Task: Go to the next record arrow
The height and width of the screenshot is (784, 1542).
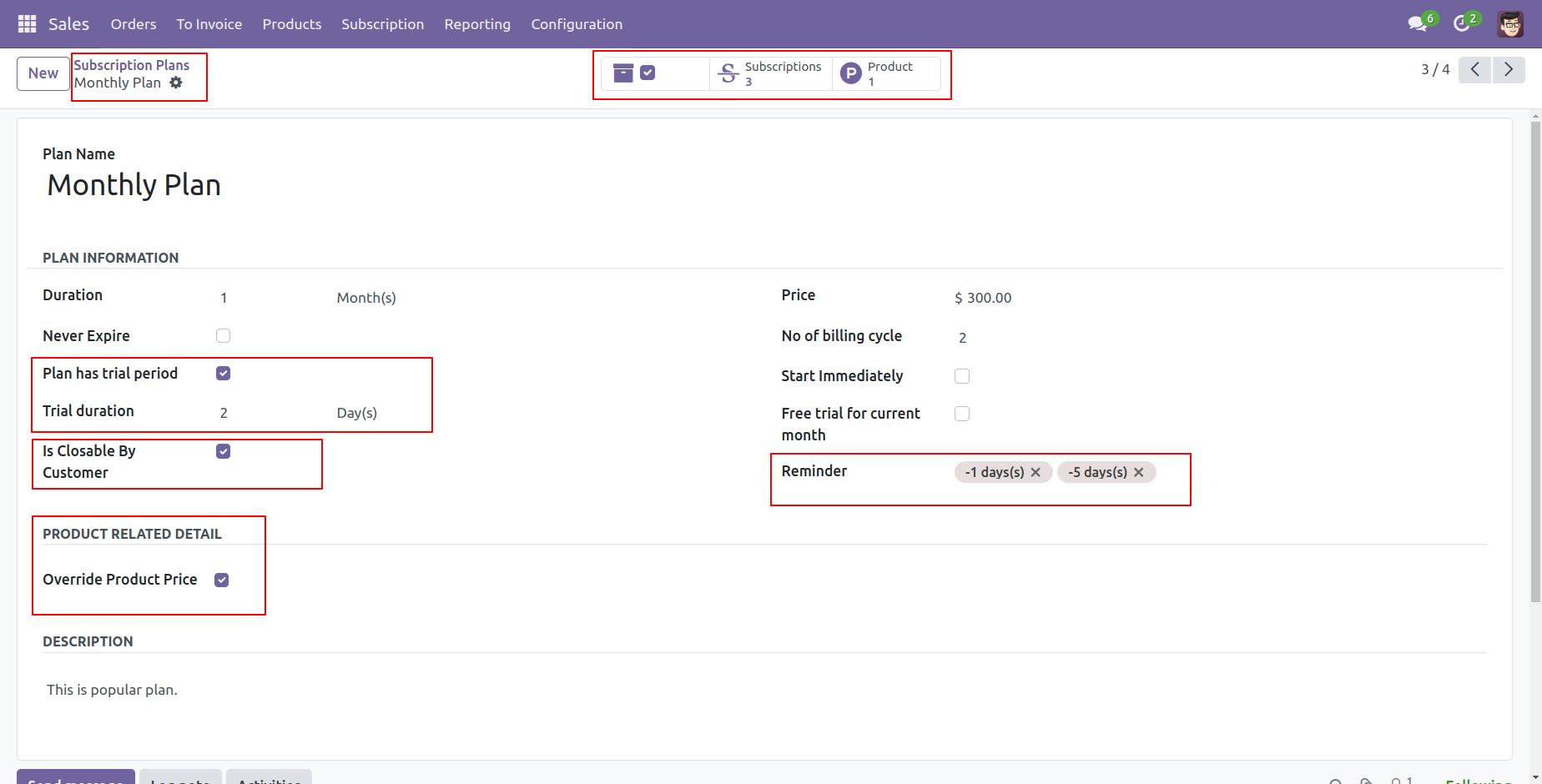Action: pos(1509,70)
